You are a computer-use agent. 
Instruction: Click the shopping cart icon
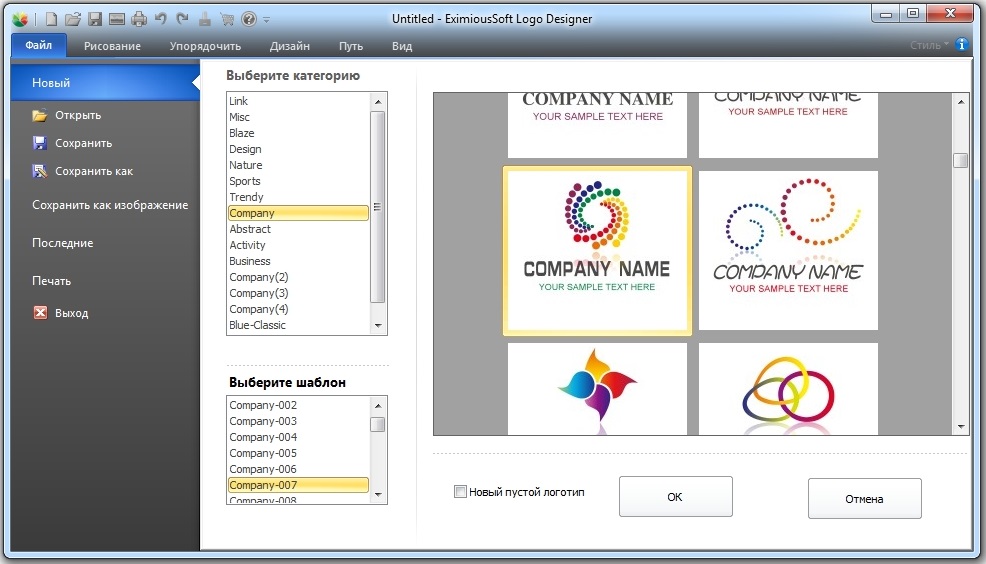point(227,19)
